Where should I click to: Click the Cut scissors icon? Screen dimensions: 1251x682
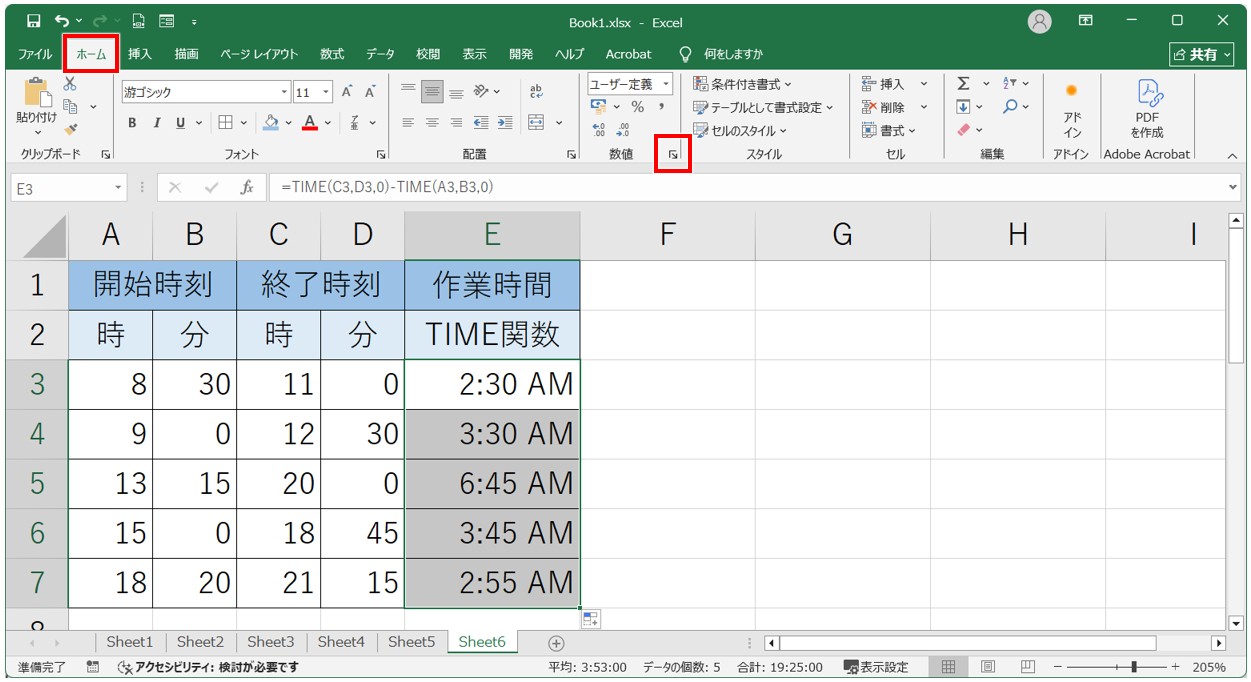(70, 85)
